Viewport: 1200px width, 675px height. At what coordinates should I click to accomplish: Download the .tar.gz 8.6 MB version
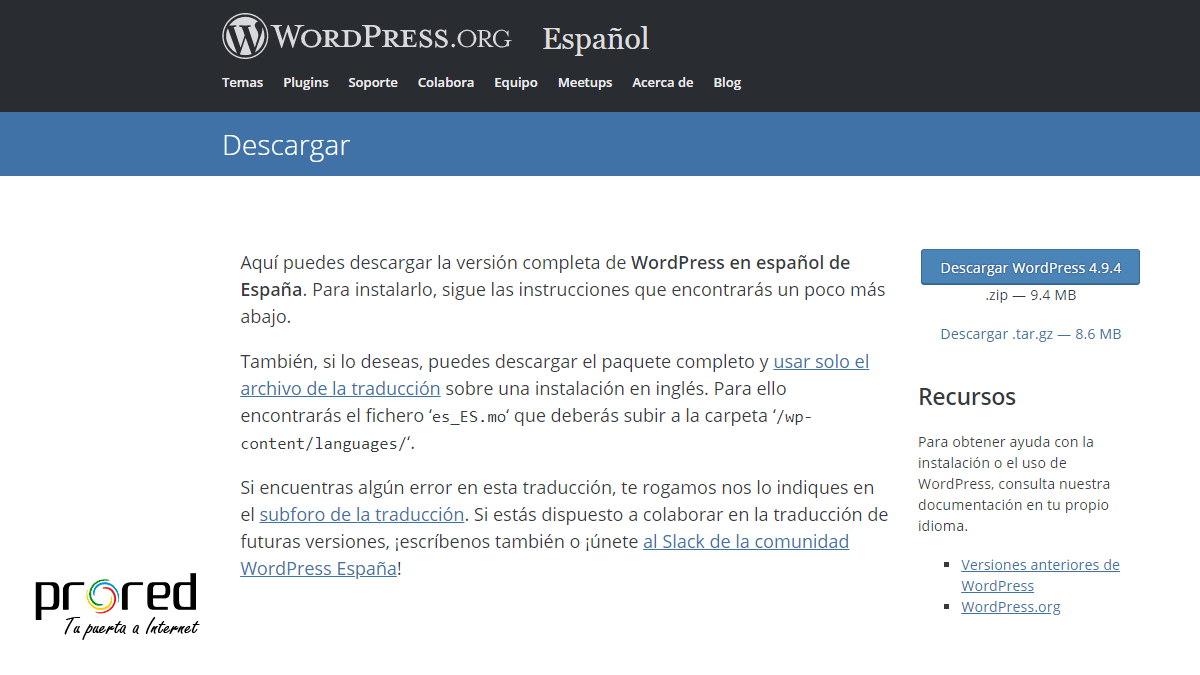click(x=1030, y=334)
